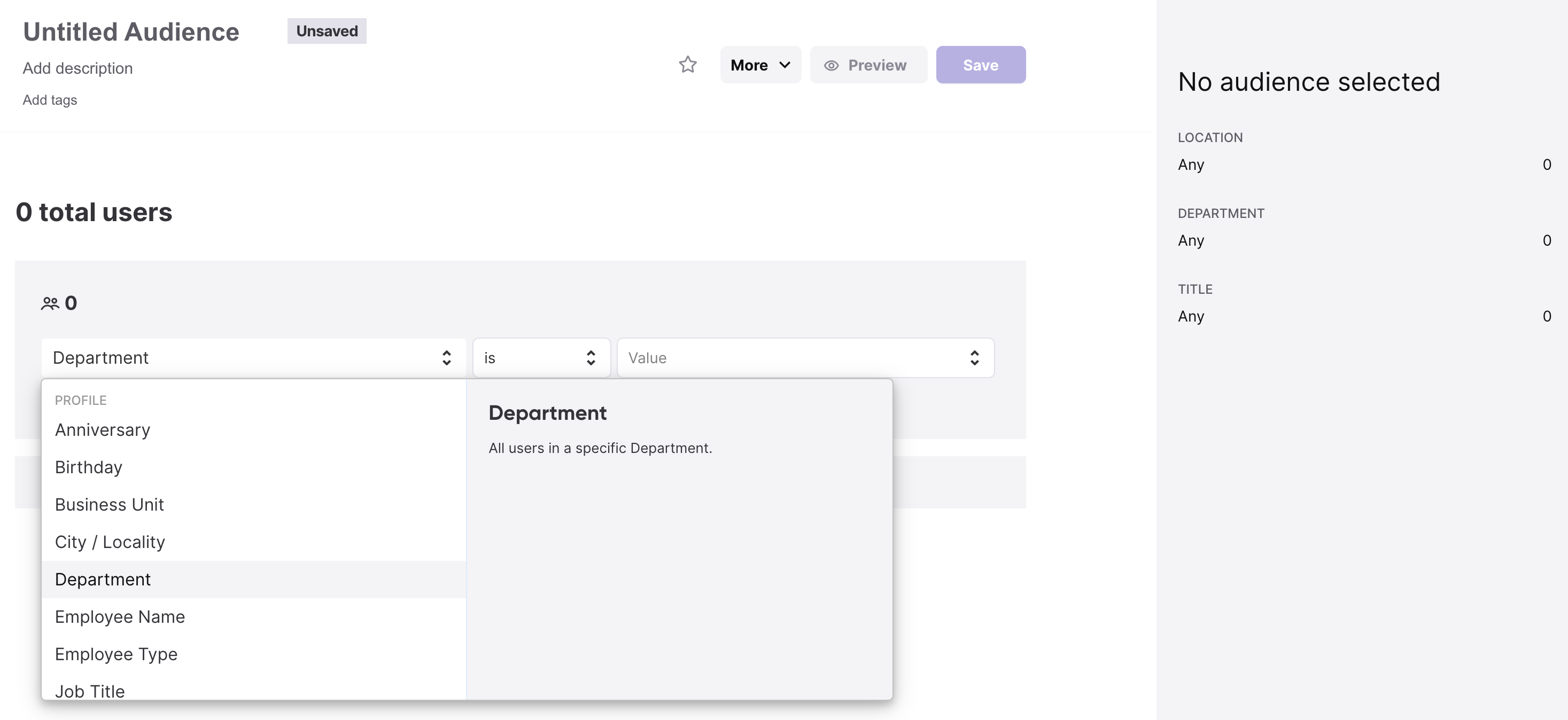This screenshot has width=1568, height=720.
Task: Click the Unsaved status badge
Action: [x=327, y=31]
